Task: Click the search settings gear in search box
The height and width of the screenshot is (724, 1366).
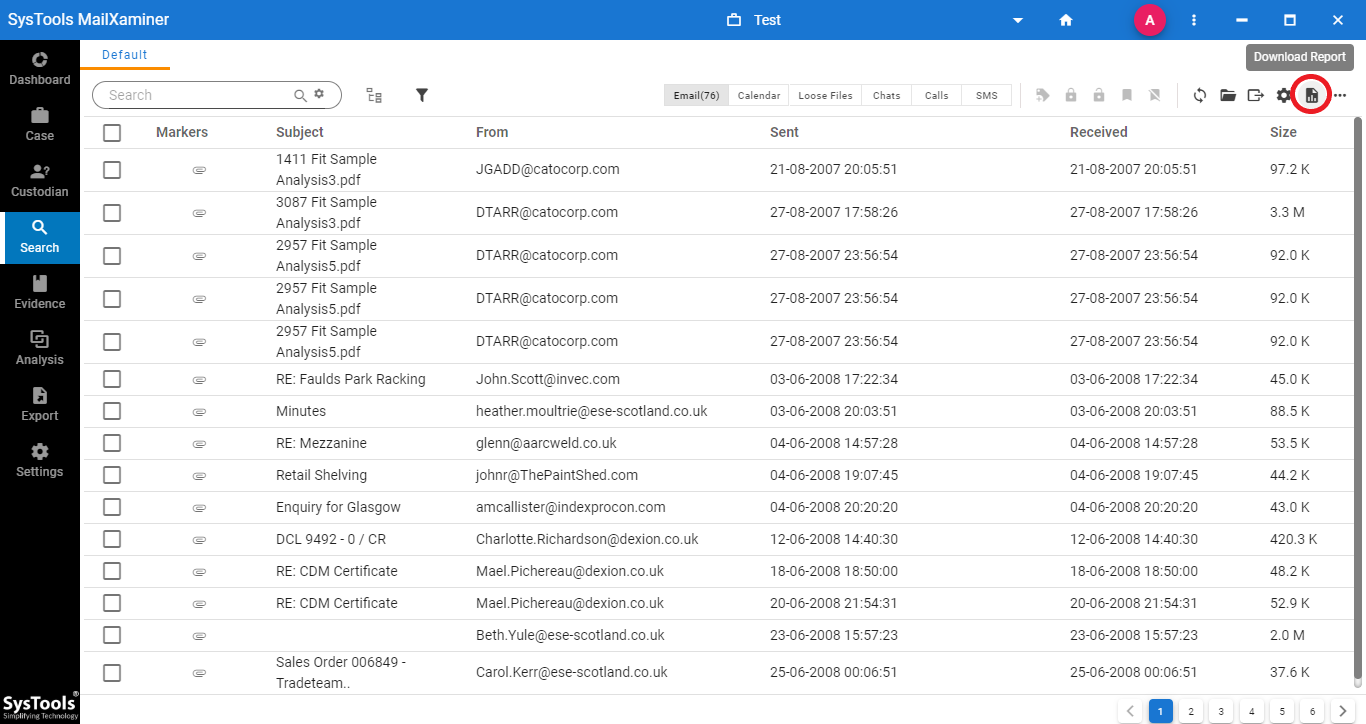Action: click(319, 94)
